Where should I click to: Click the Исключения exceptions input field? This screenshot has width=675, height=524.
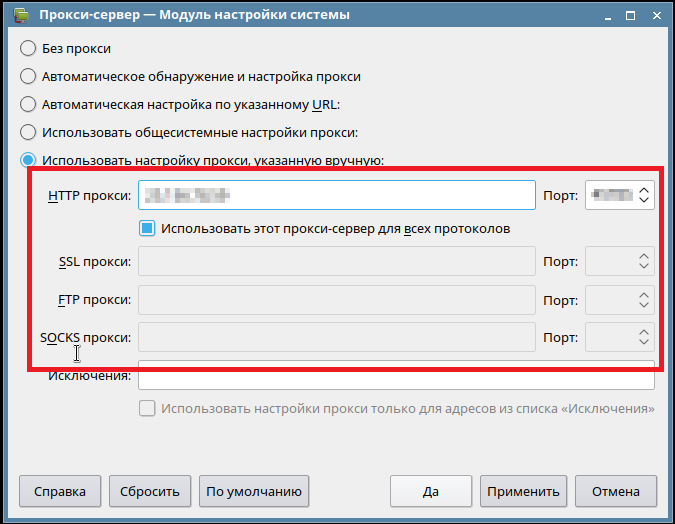(396, 375)
